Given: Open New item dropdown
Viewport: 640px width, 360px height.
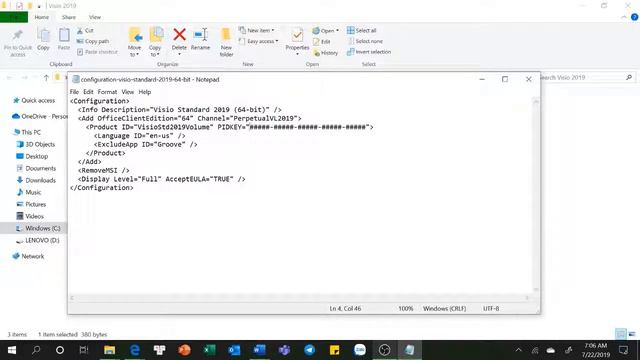Looking at the screenshot, I should click(257, 31).
